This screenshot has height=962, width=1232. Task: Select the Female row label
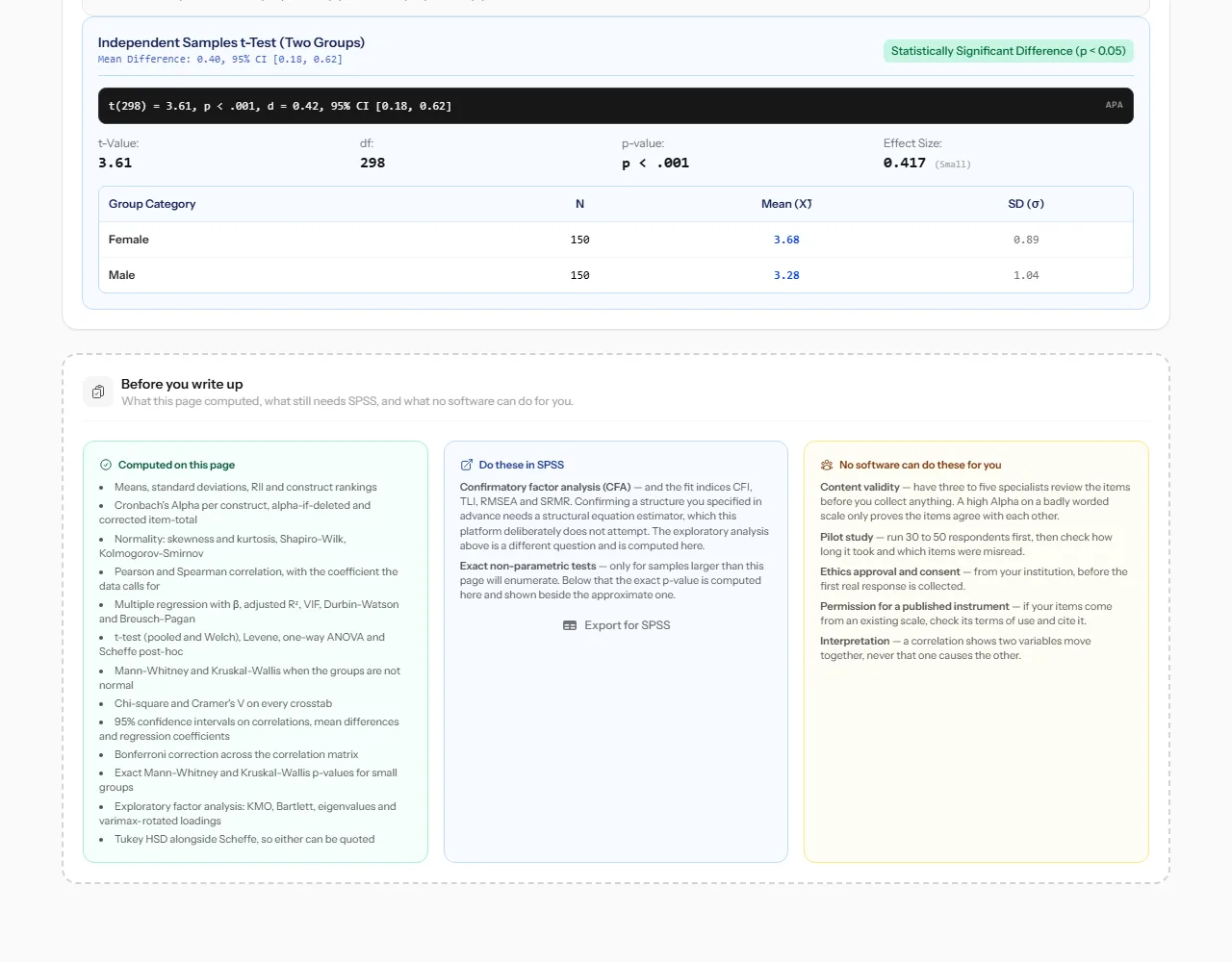click(129, 240)
